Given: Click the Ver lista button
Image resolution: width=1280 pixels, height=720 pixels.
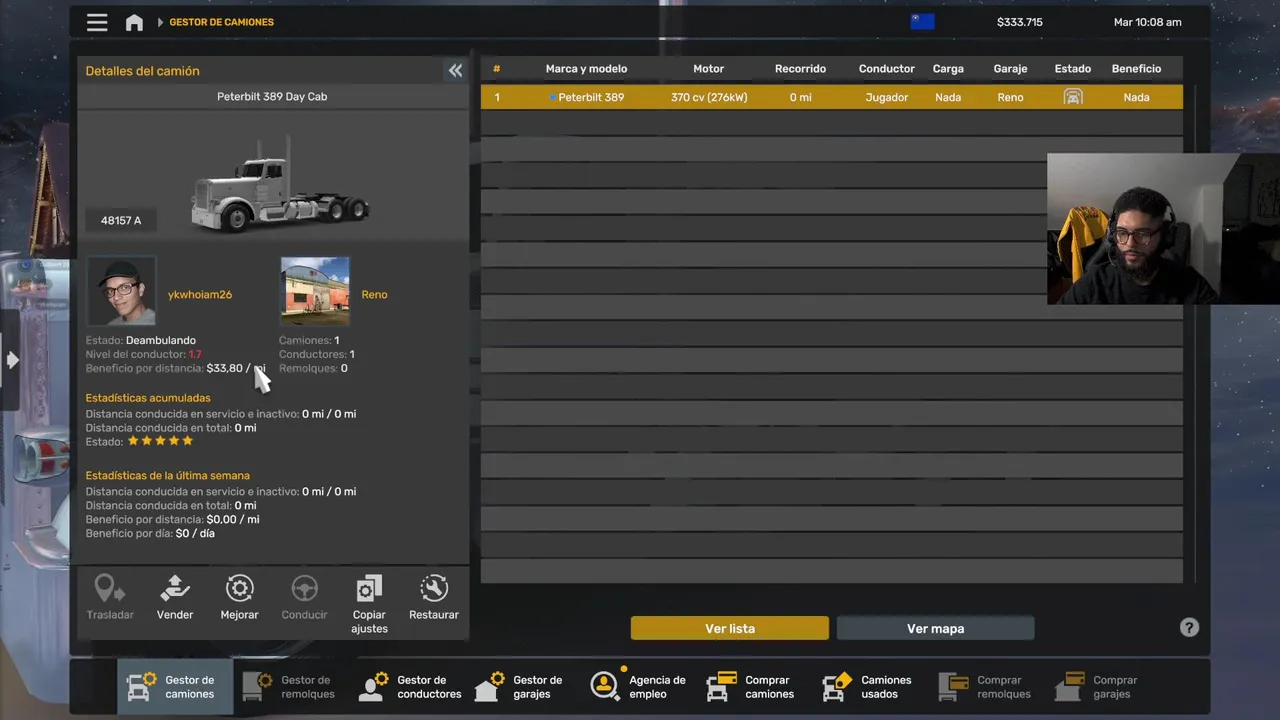Looking at the screenshot, I should [730, 628].
